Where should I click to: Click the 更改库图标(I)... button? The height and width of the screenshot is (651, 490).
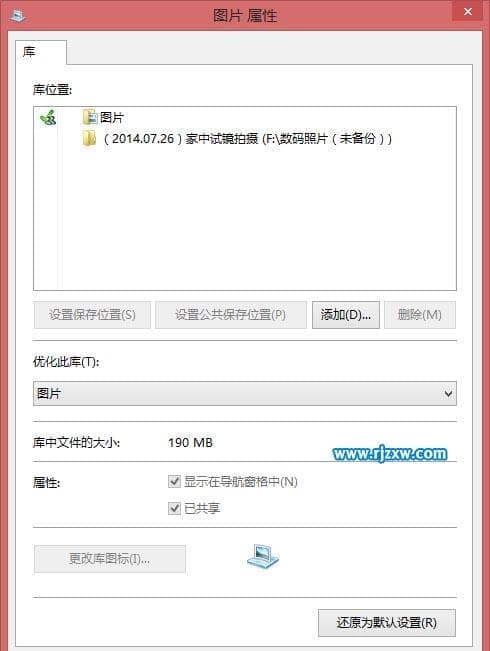(110, 559)
